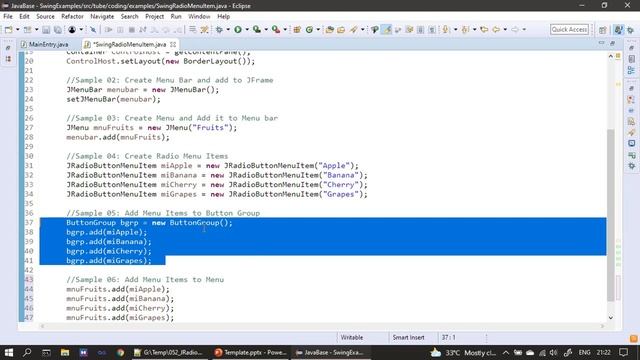
Task: Click the Save icon in toolbar
Action: click(x=46, y=30)
